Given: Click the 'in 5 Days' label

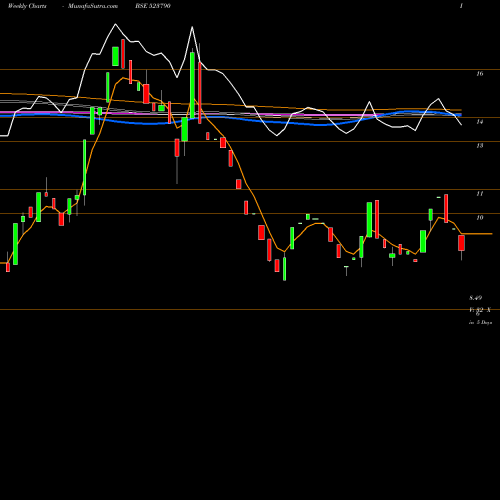Looking at the screenshot, I should coord(480,322).
